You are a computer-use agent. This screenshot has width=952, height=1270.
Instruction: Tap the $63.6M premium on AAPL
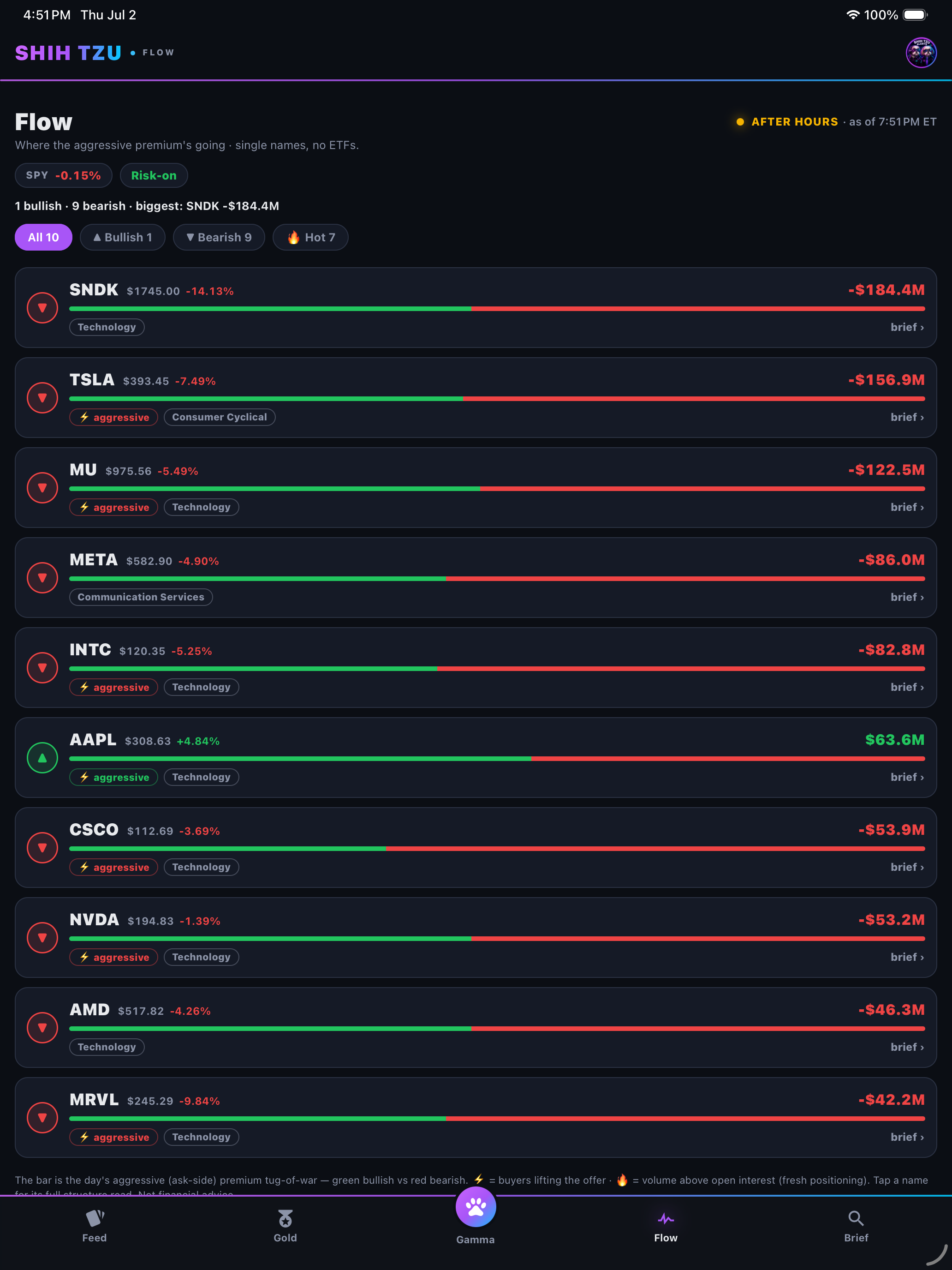[895, 739]
